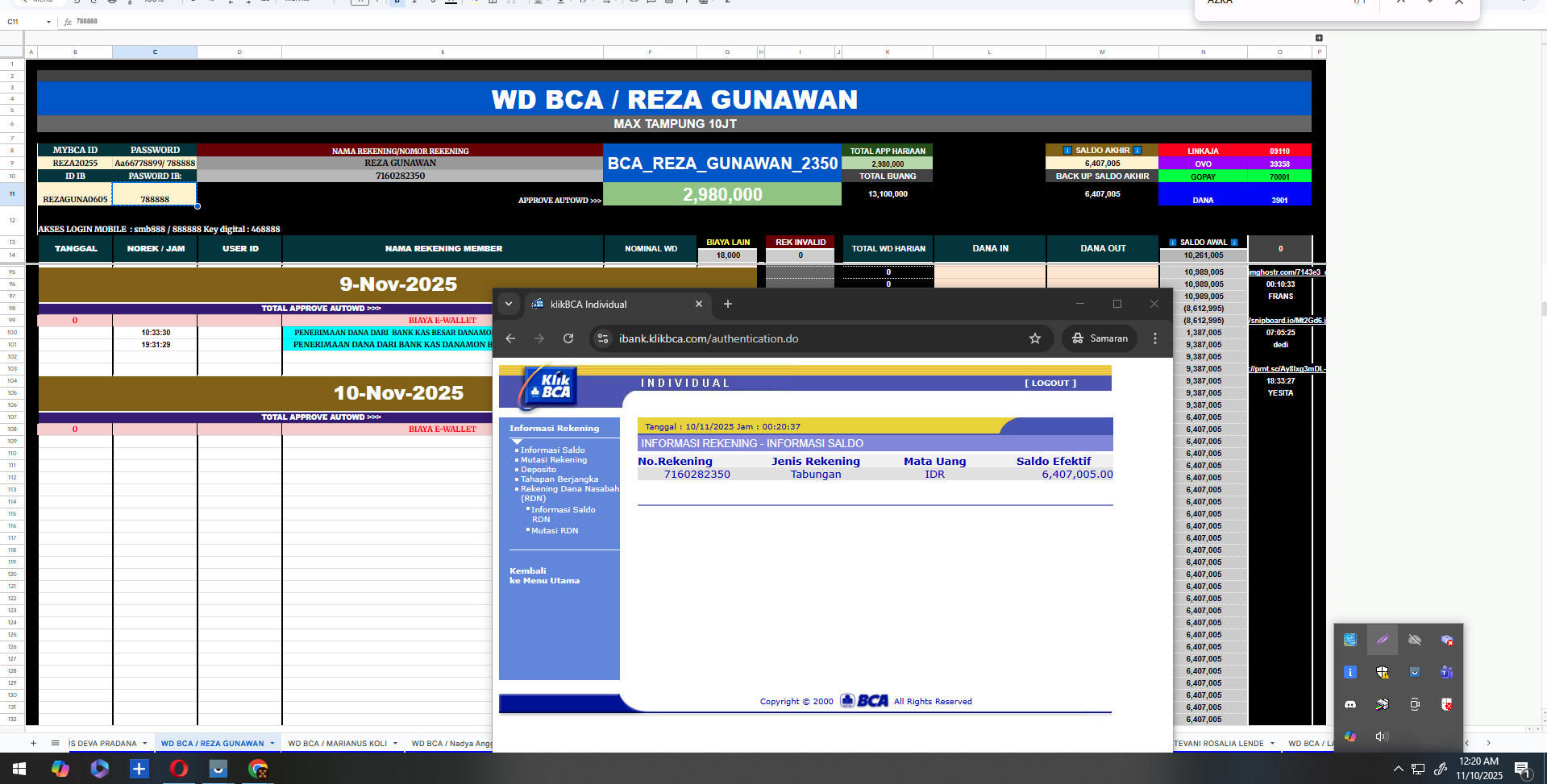
Task: Open the blue plus app on taskbar
Action: point(139,769)
